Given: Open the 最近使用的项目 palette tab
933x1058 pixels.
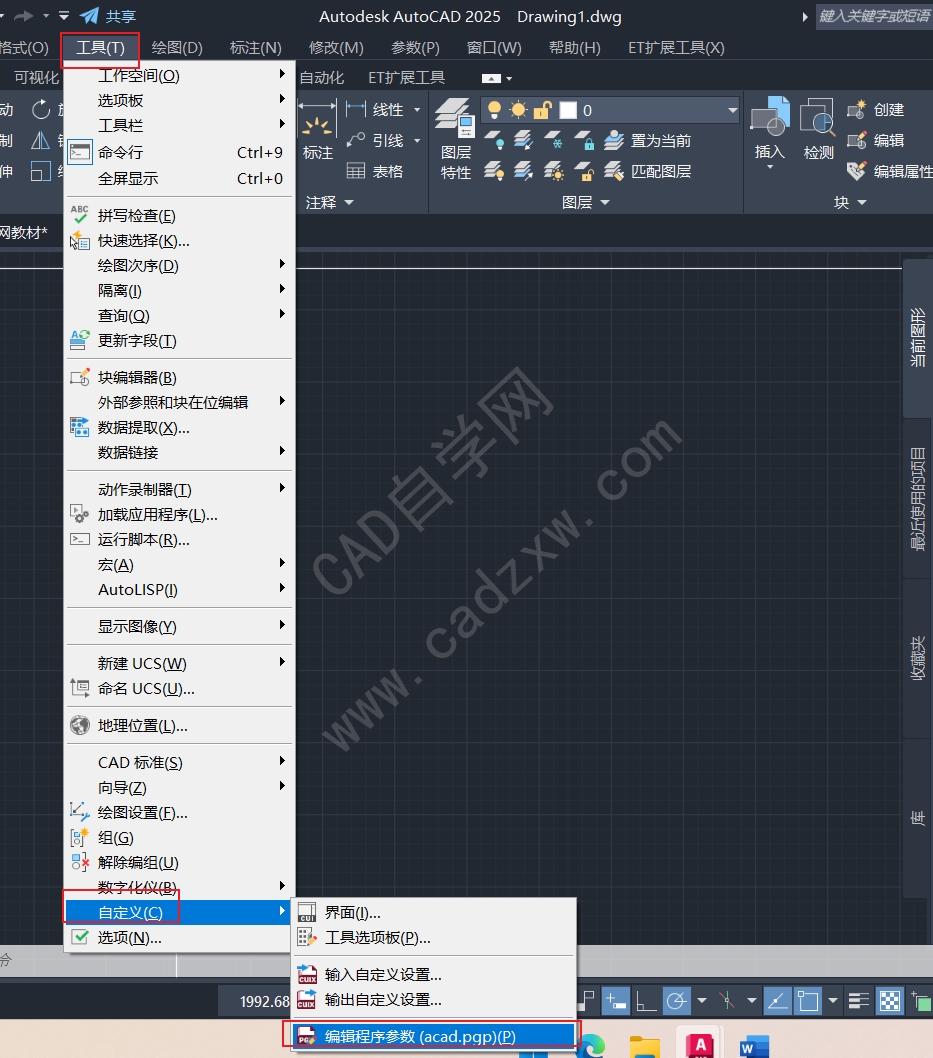Looking at the screenshot, I should coord(917,499).
